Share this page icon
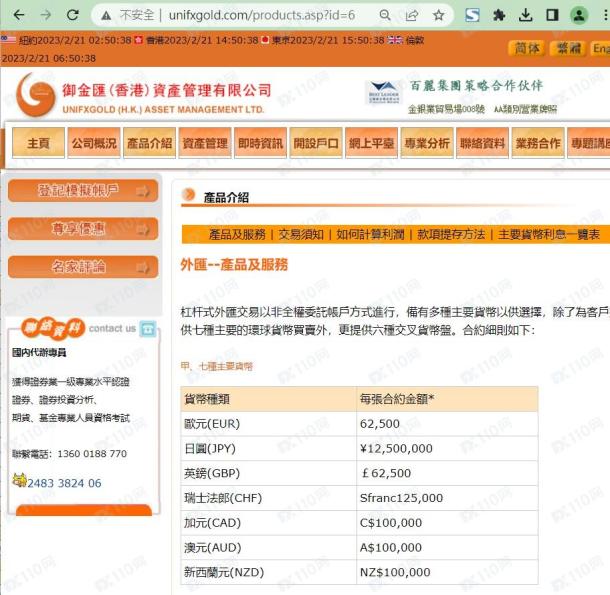 (412, 15)
